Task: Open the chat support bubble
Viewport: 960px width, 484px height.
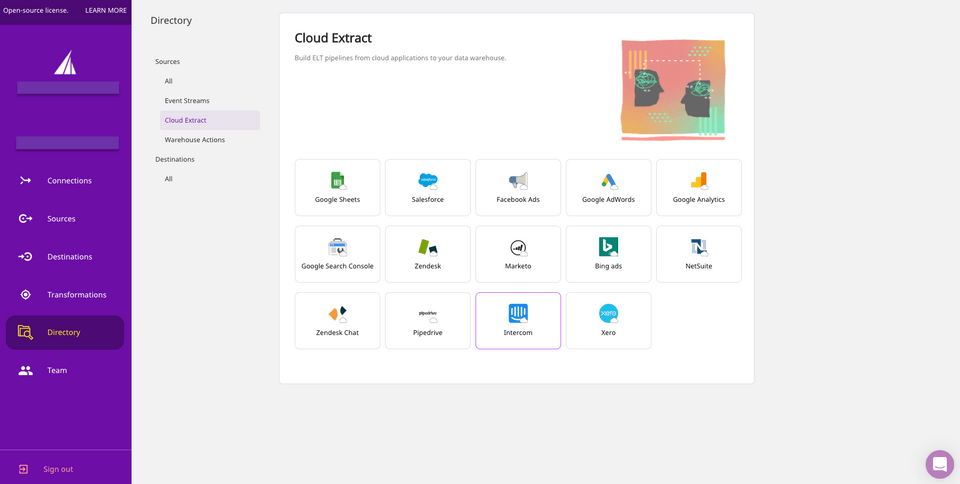Action: tap(939, 464)
